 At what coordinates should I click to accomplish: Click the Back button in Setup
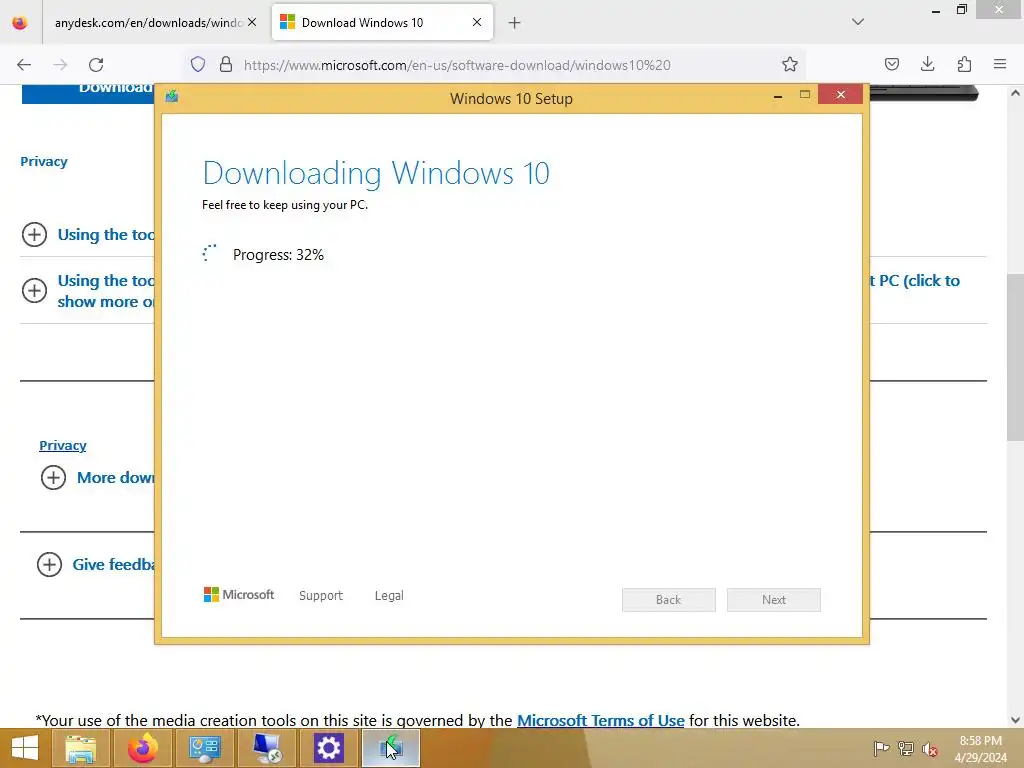tap(669, 600)
